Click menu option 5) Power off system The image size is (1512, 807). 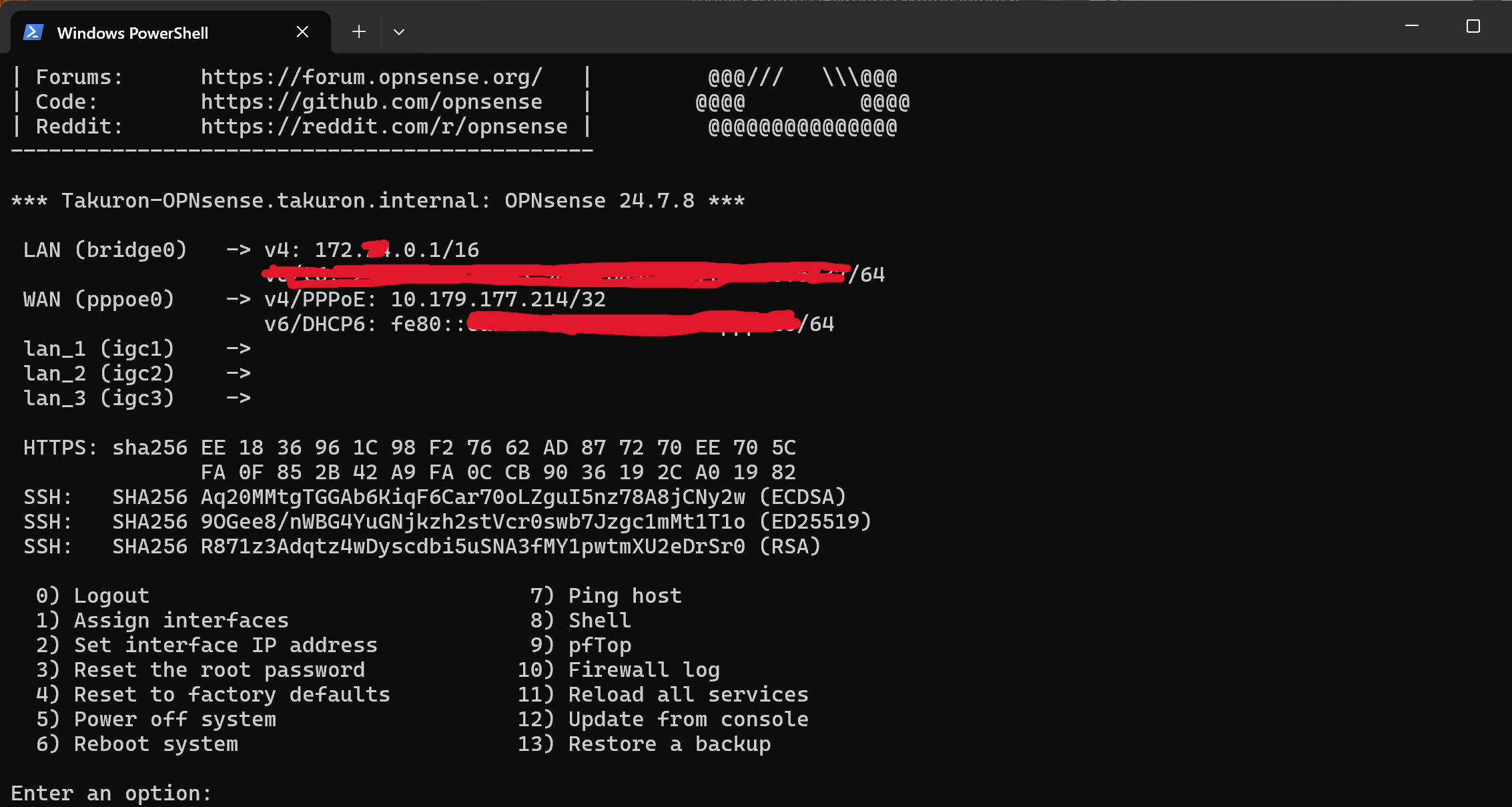coord(156,720)
